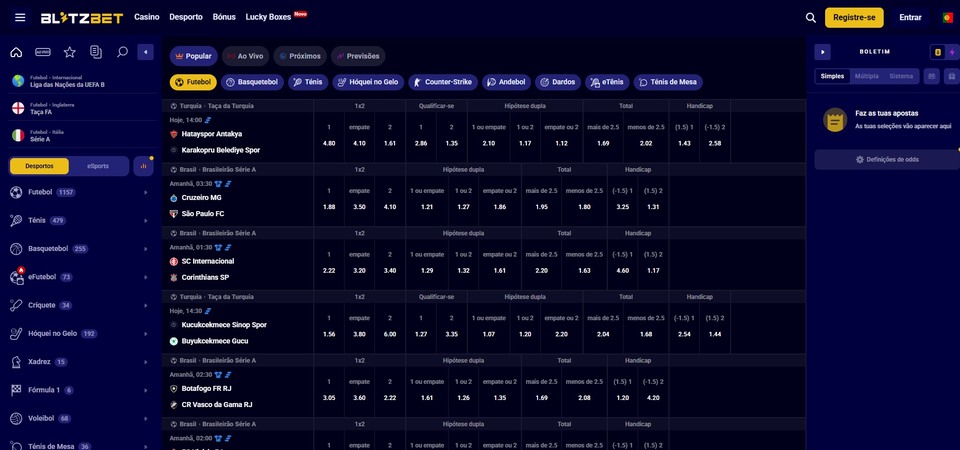Open Desporto in top menu
Image resolution: width=960 pixels, height=450 pixels.
[x=186, y=17]
